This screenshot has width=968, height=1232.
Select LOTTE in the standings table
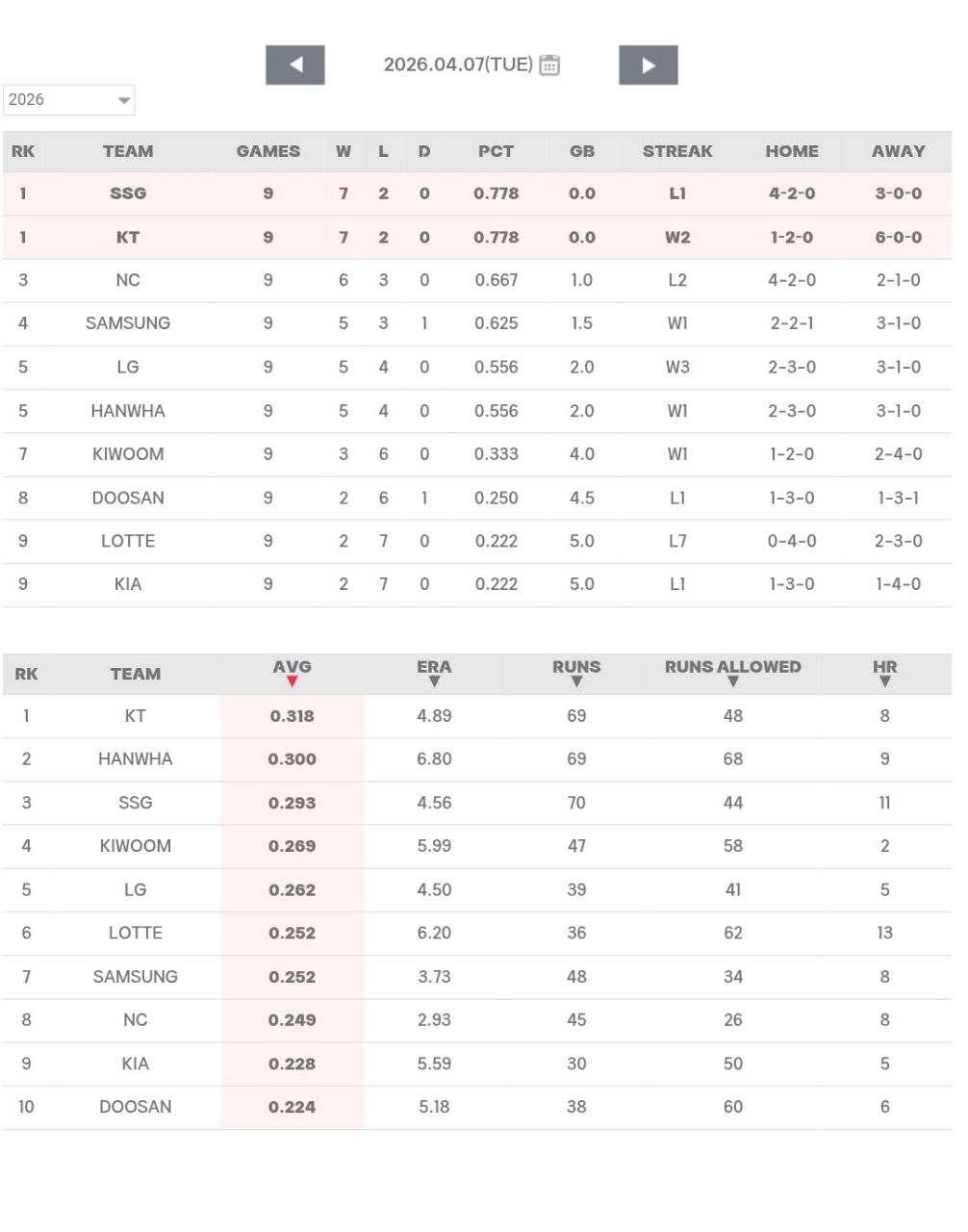[x=128, y=541]
